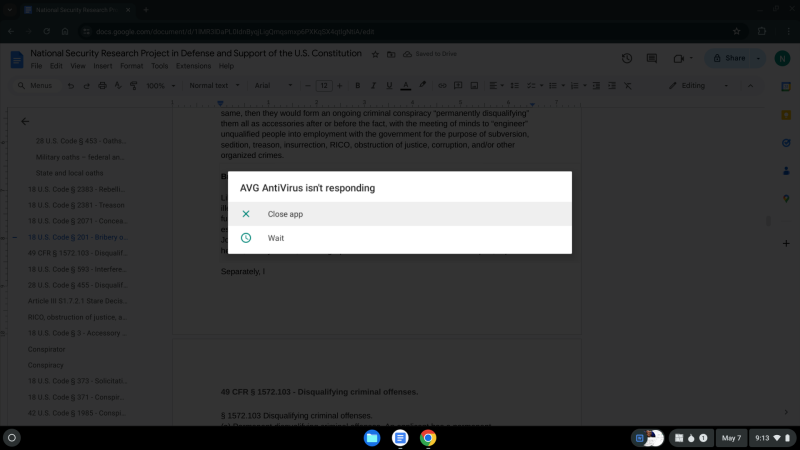The width and height of the screenshot is (800, 450).
Task: Open the Format menu
Action: click(132, 66)
